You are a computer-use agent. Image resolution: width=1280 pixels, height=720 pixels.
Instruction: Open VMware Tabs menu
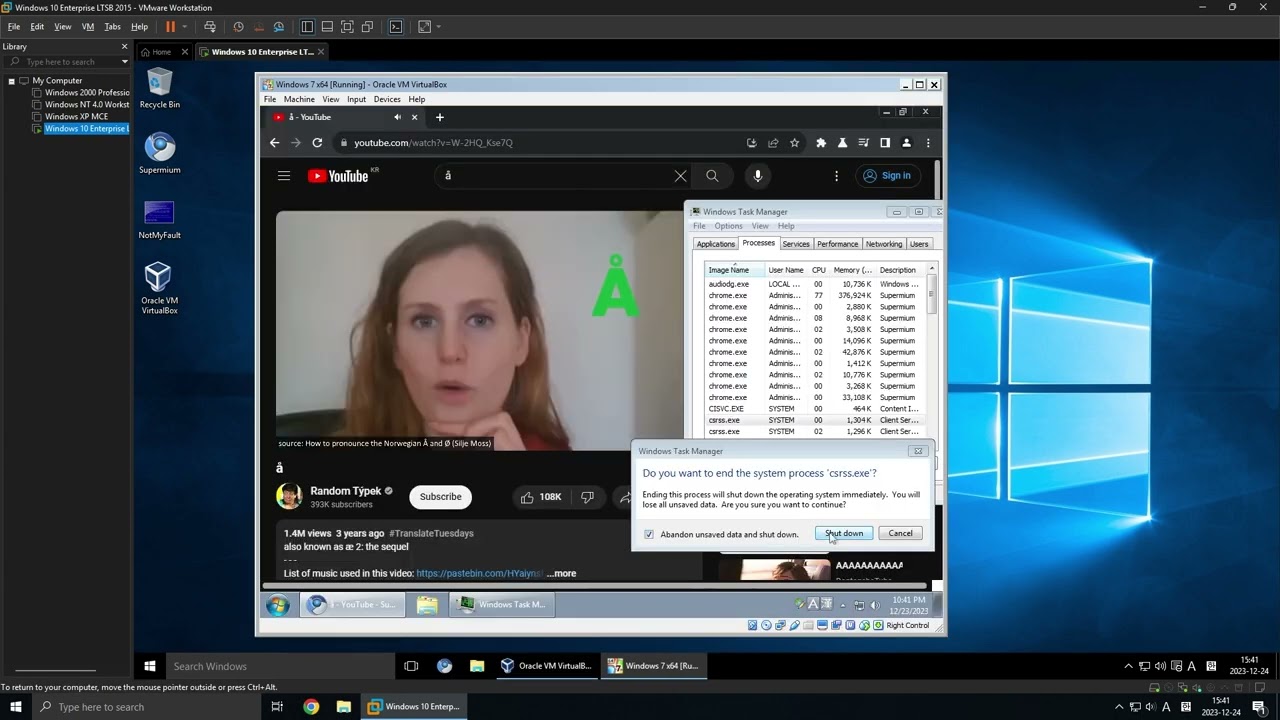112,27
